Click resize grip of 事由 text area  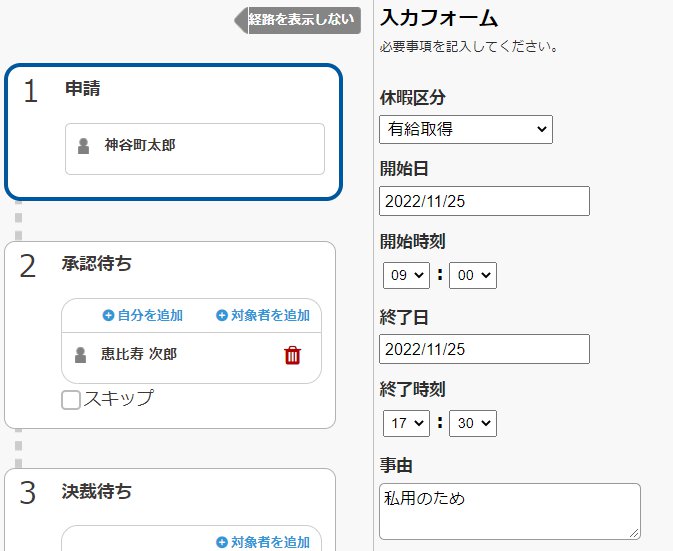point(634,533)
